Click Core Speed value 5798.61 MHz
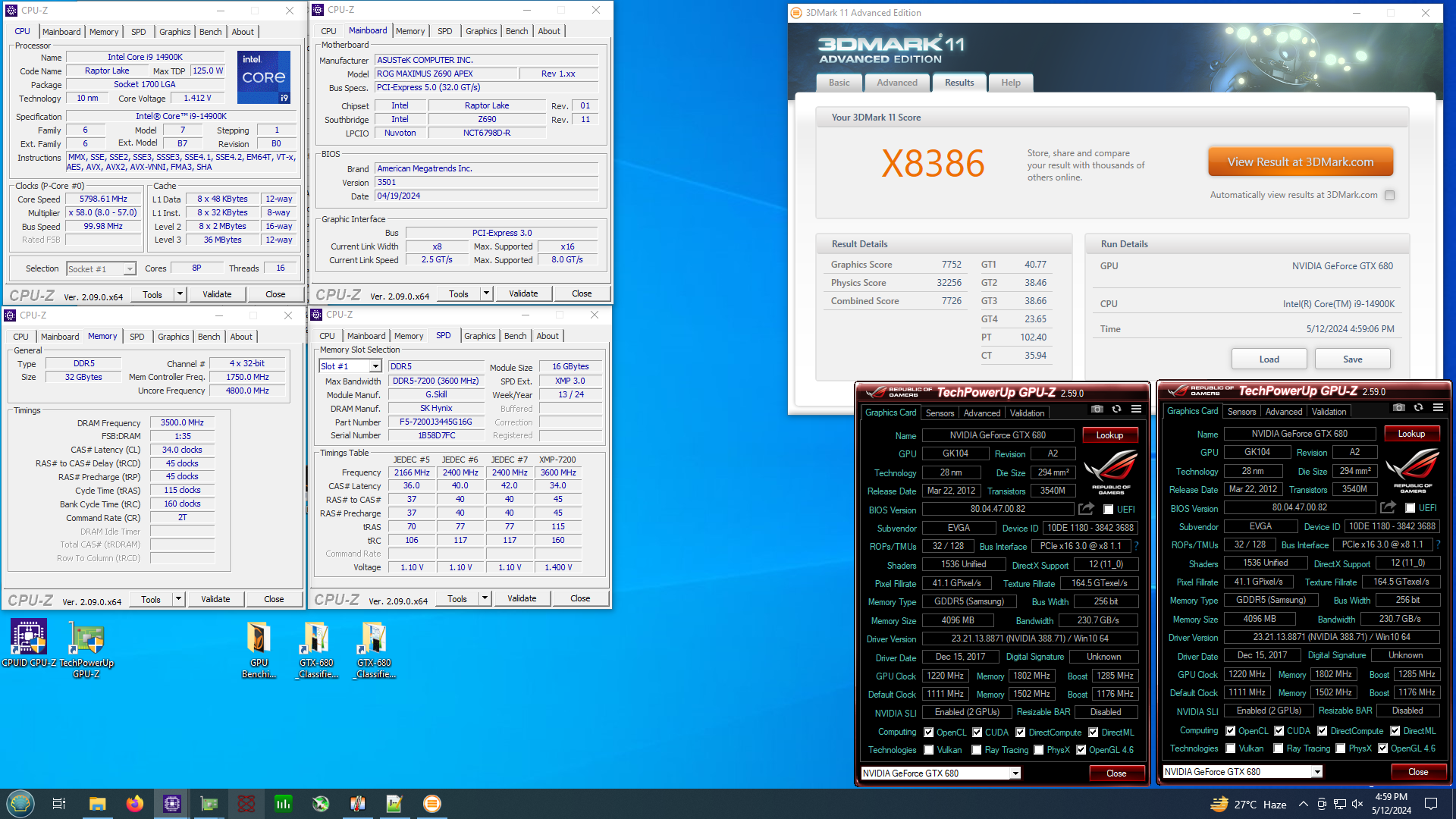The height and width of the screenshot is (819, 1456). click(103, 199)
